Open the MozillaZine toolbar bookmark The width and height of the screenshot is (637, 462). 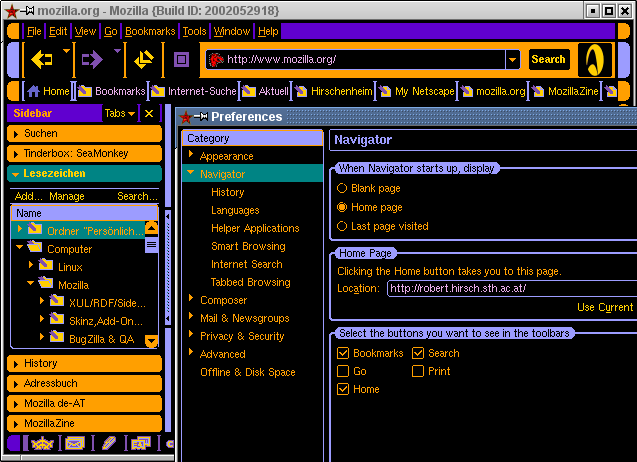566,91
